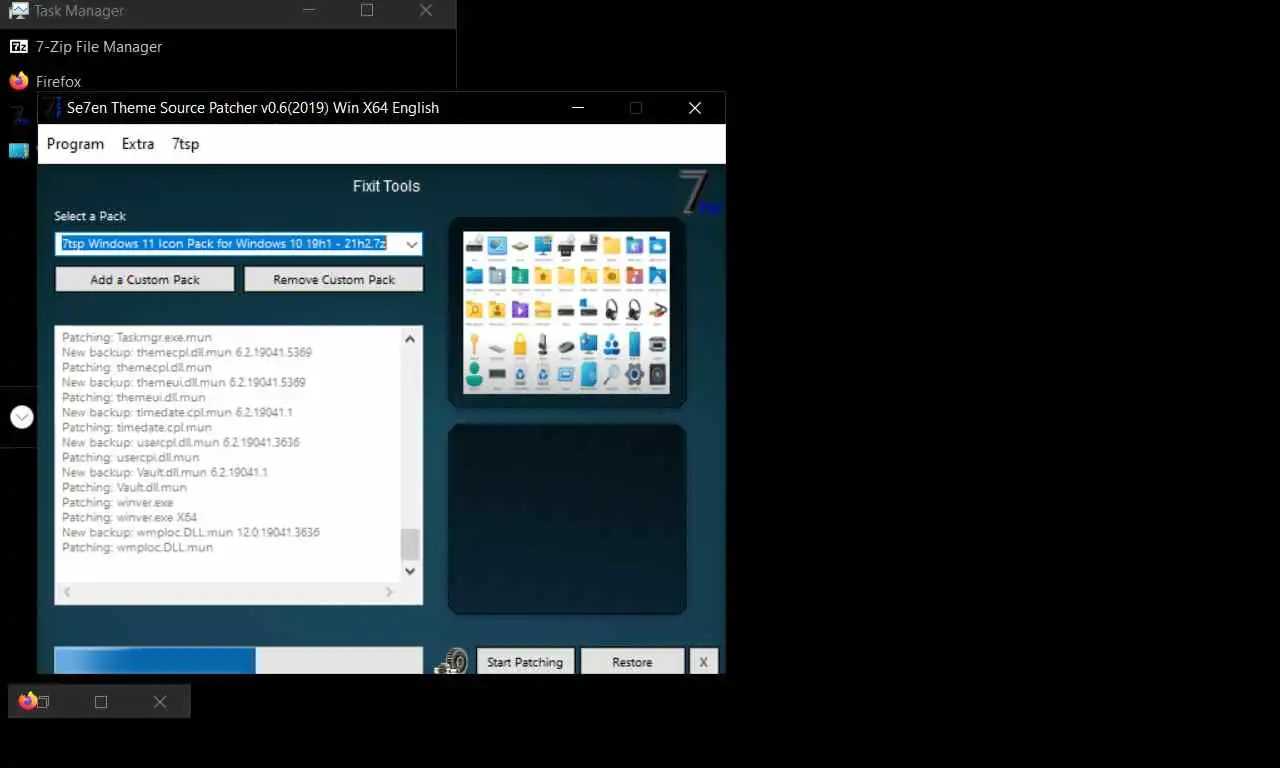This screenshot has width=1280, height=768.
Task: Open the Program menu
Action: pos(75,144)
